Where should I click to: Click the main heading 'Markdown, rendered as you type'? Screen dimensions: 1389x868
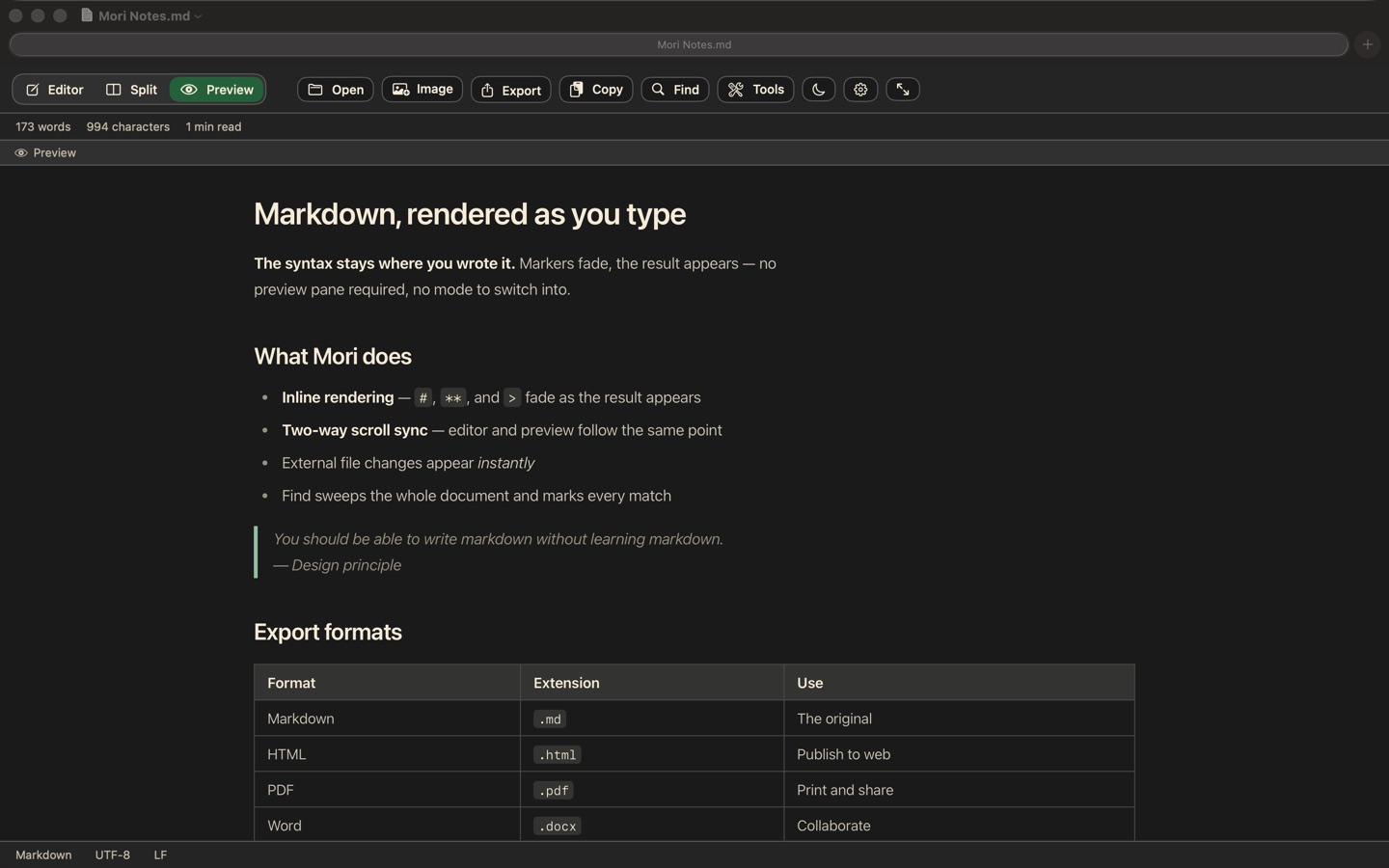[x=470, y=214]
